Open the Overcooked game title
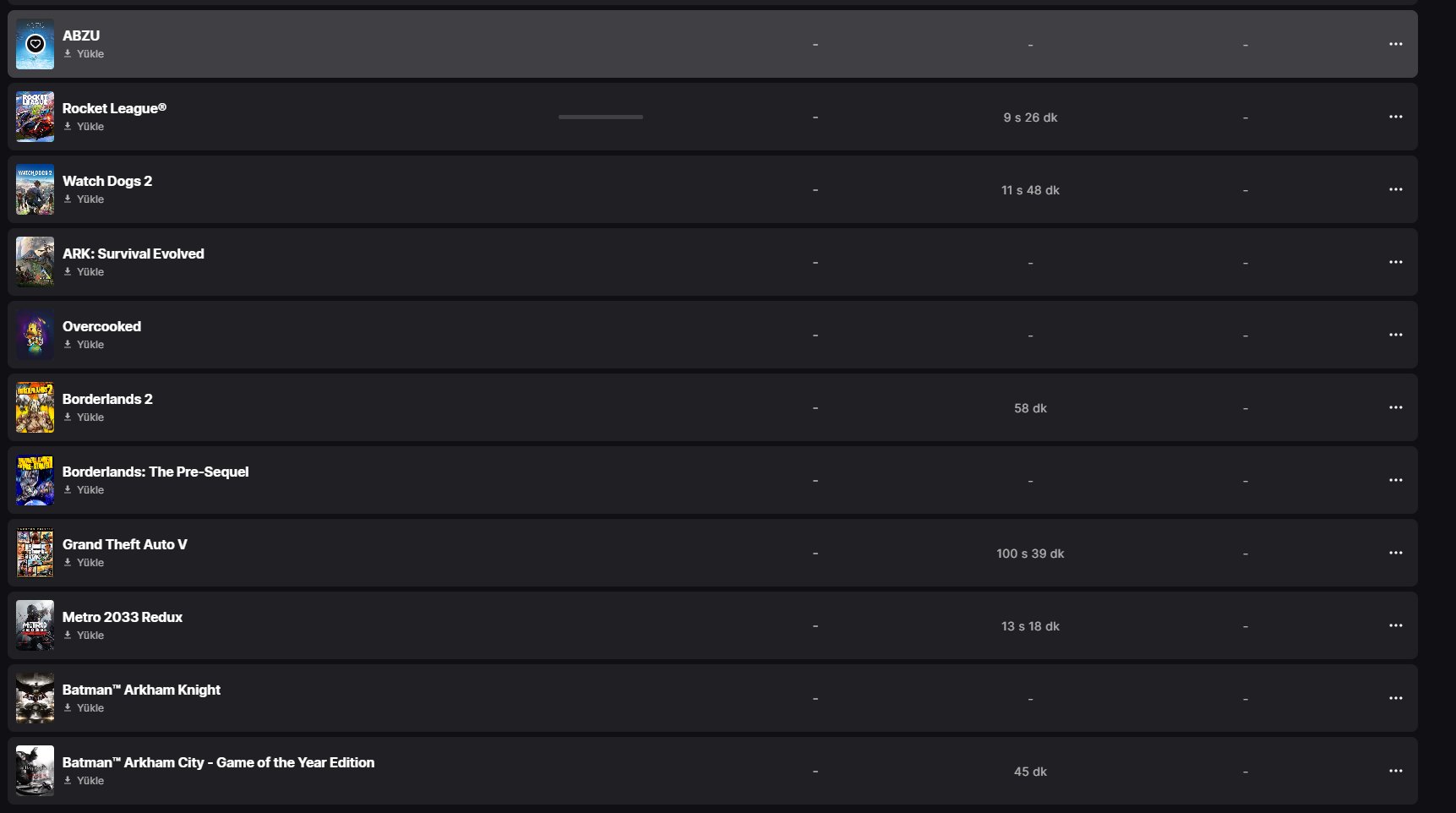1456x813 pixels. pyautogui.click(x=101, y=326)
